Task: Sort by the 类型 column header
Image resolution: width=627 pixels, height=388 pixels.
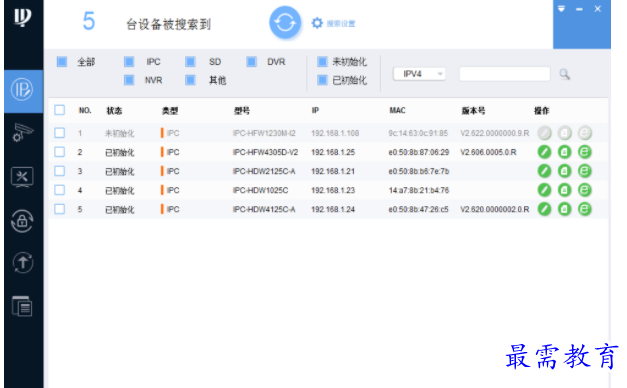Action: click(170, 111)
